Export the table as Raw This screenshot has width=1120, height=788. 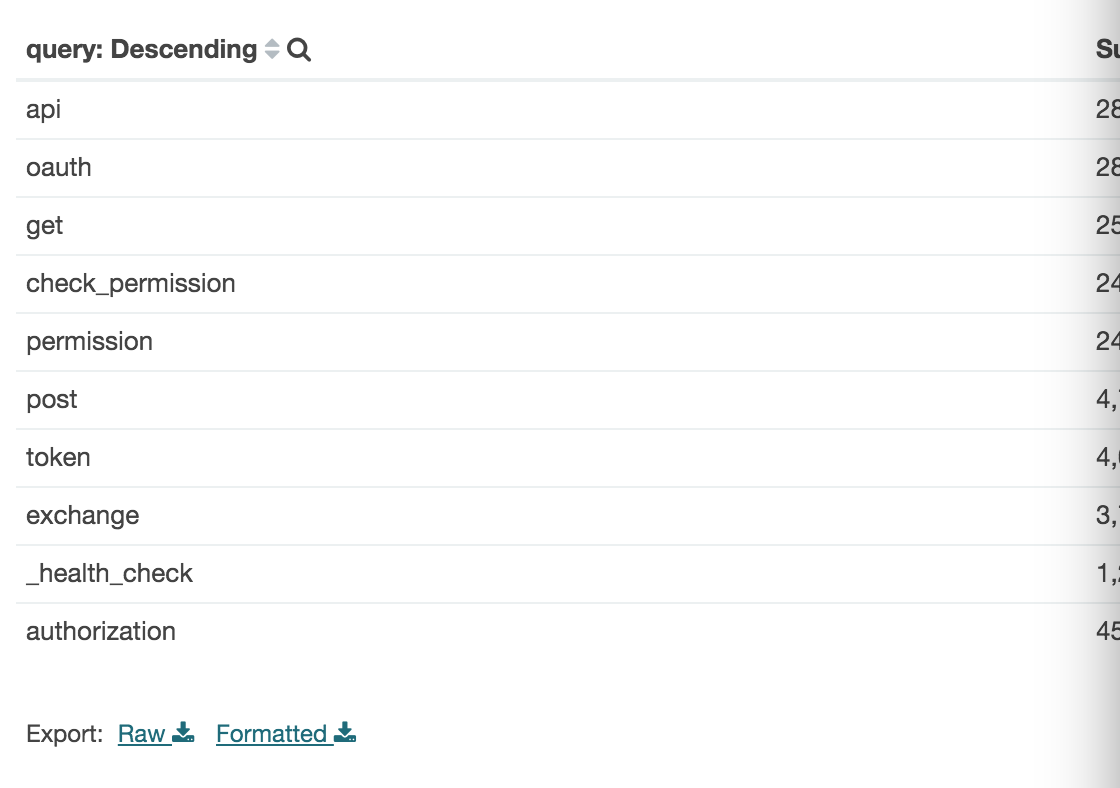pyautogui.click(x=142, y=734)
